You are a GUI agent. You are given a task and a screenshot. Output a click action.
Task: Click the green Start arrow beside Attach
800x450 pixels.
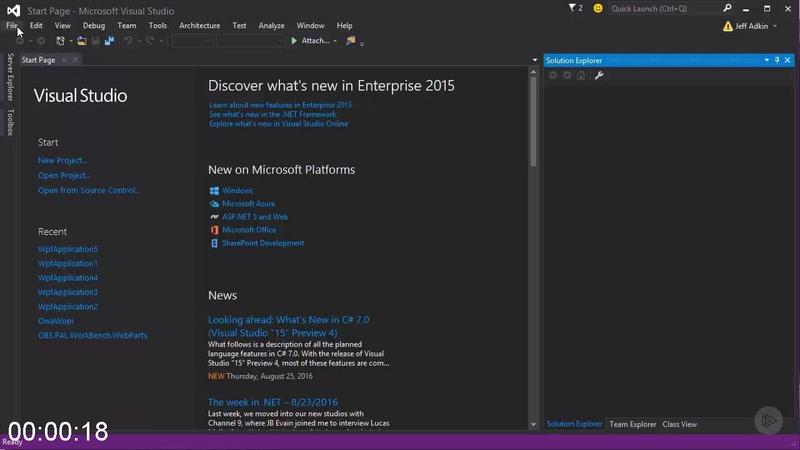tap(294, 41)
